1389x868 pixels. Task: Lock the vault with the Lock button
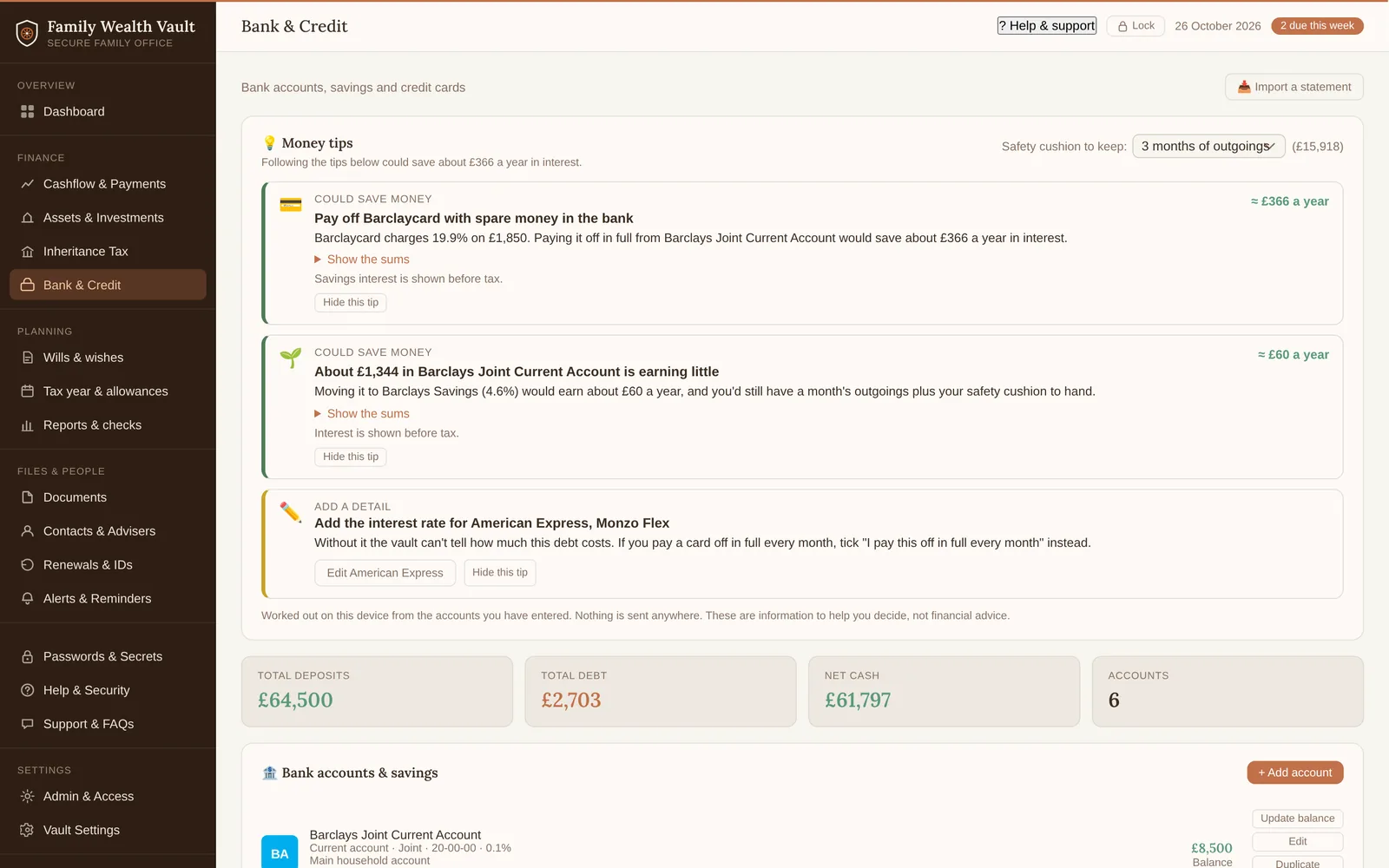1136,26
